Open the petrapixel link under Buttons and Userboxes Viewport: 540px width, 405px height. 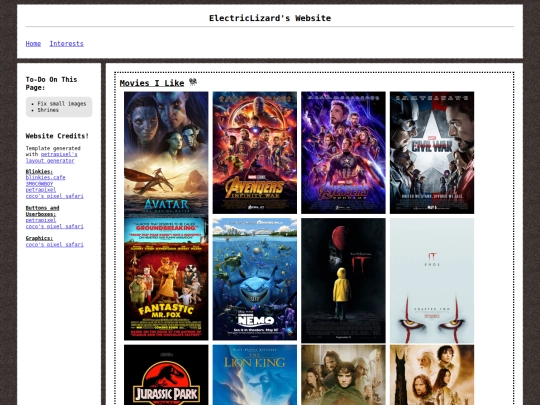click(x=41, y=220)
